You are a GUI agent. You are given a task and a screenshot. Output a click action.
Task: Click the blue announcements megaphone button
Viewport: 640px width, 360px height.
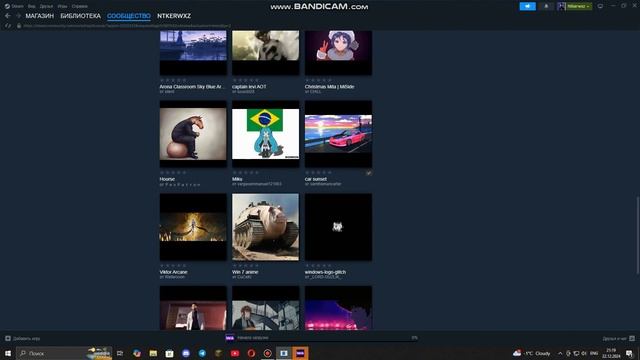(x=527, y=6)
